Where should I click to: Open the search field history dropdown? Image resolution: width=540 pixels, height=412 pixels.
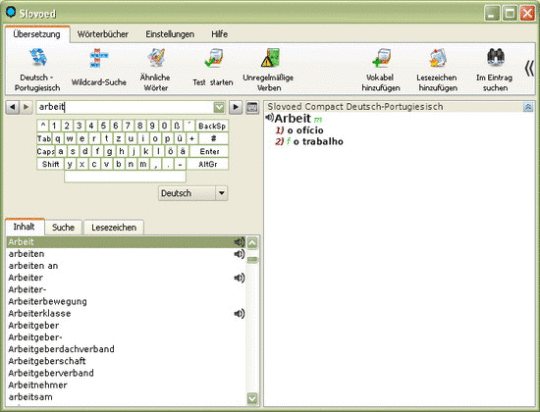[x=219, y=107]
